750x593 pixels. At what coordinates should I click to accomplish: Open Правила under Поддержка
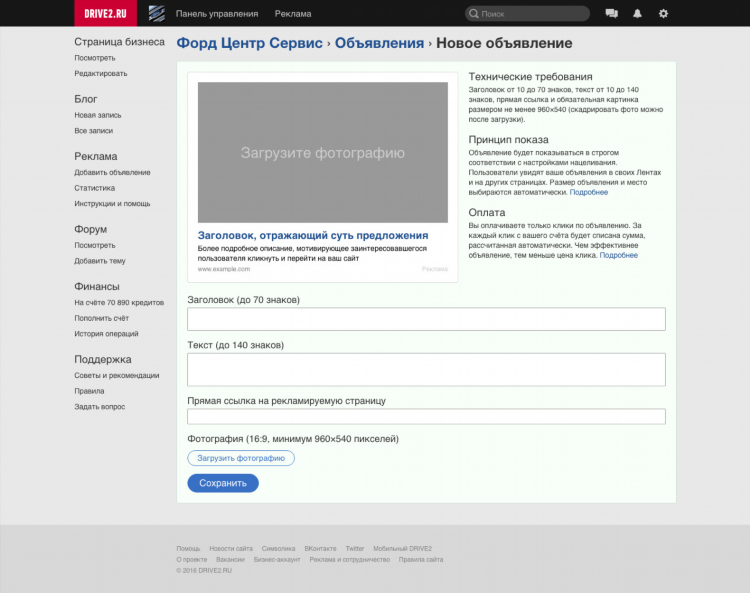[89, 391]
